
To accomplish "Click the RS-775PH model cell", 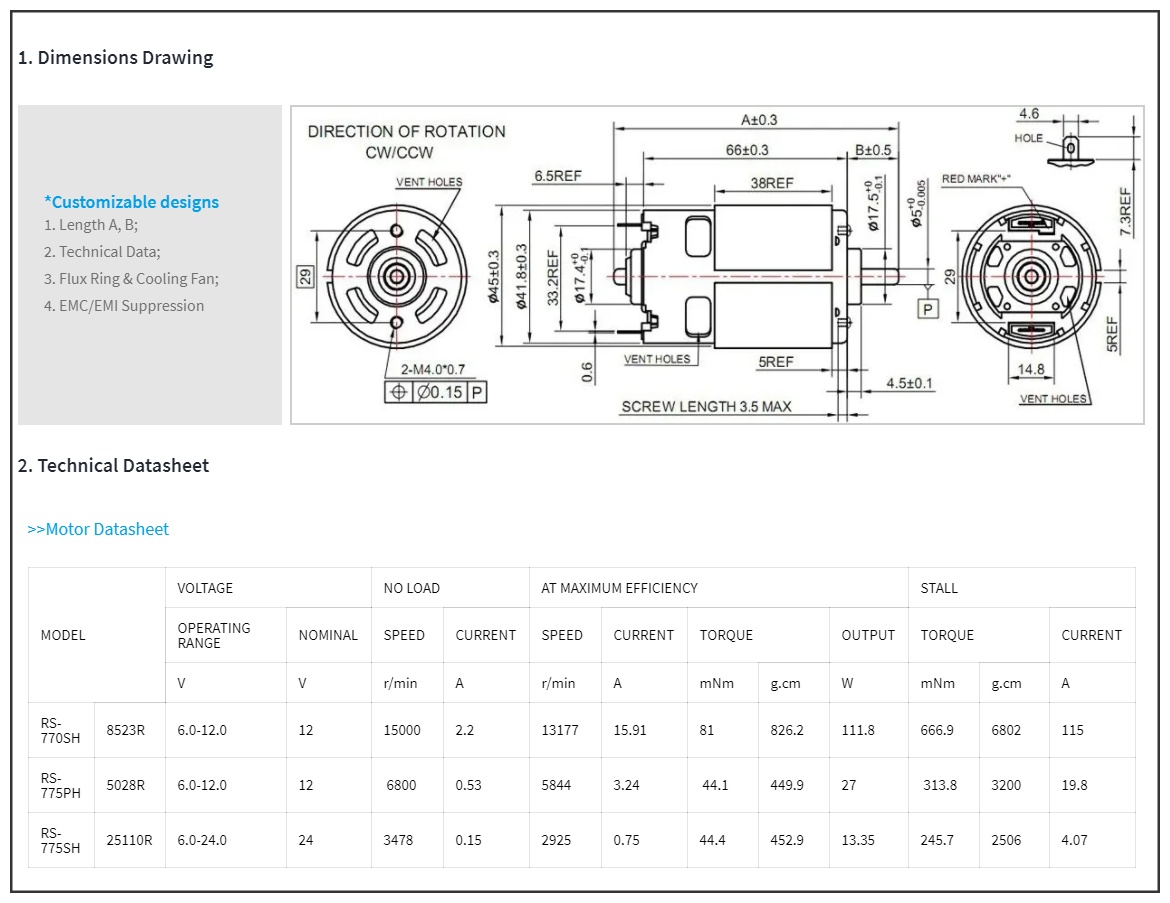I will click(60, 785).
